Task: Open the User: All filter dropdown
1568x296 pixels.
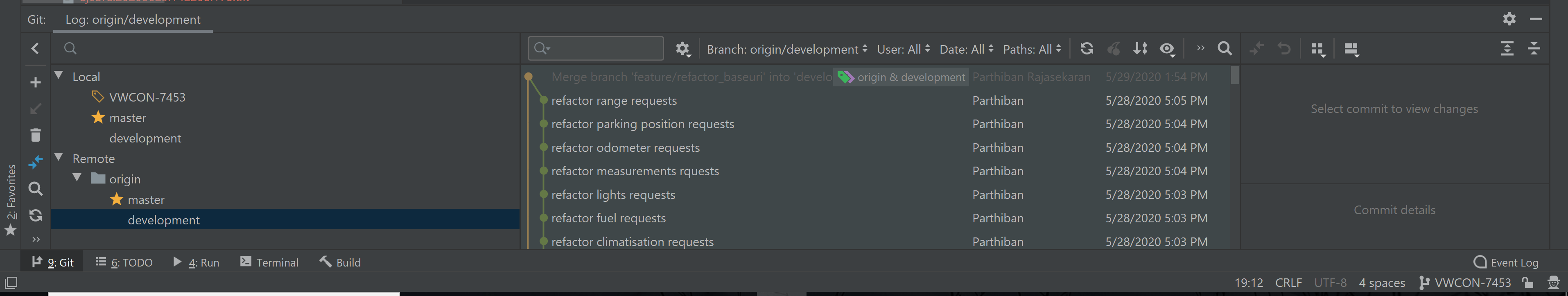Action: pos(903,49)
